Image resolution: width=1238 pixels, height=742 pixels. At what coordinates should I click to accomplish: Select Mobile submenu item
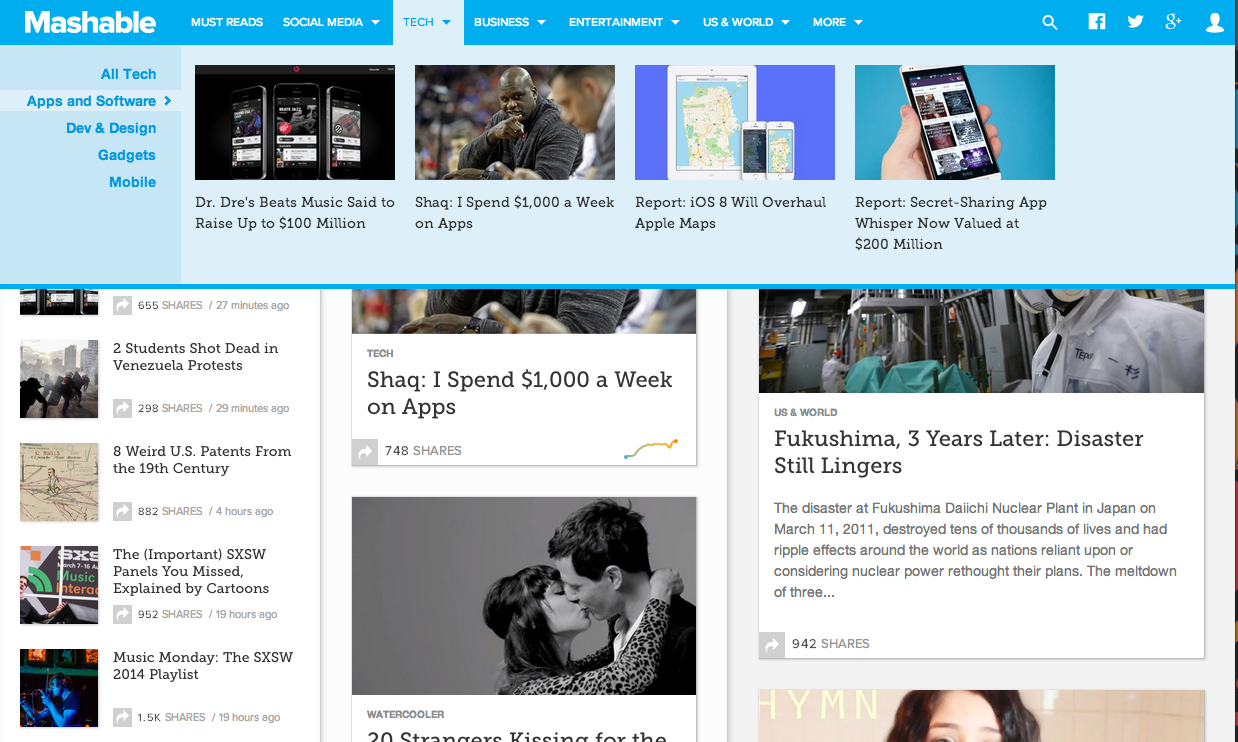[133, 182]
